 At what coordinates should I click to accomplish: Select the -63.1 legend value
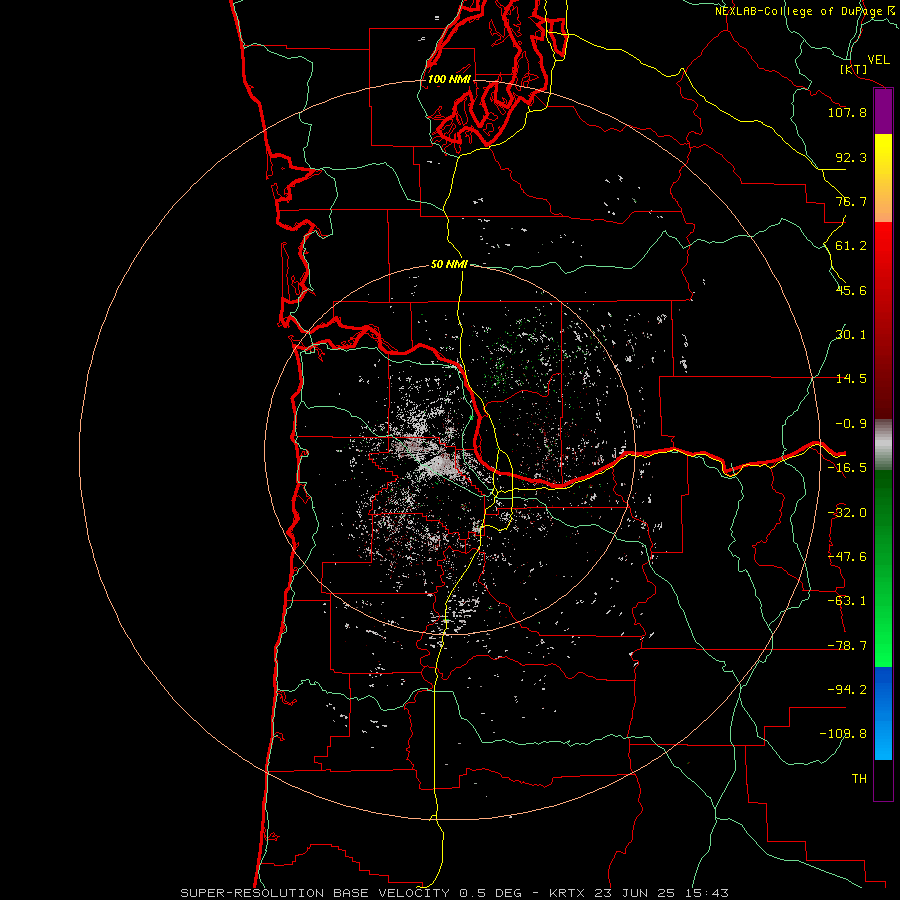(847, 601)
